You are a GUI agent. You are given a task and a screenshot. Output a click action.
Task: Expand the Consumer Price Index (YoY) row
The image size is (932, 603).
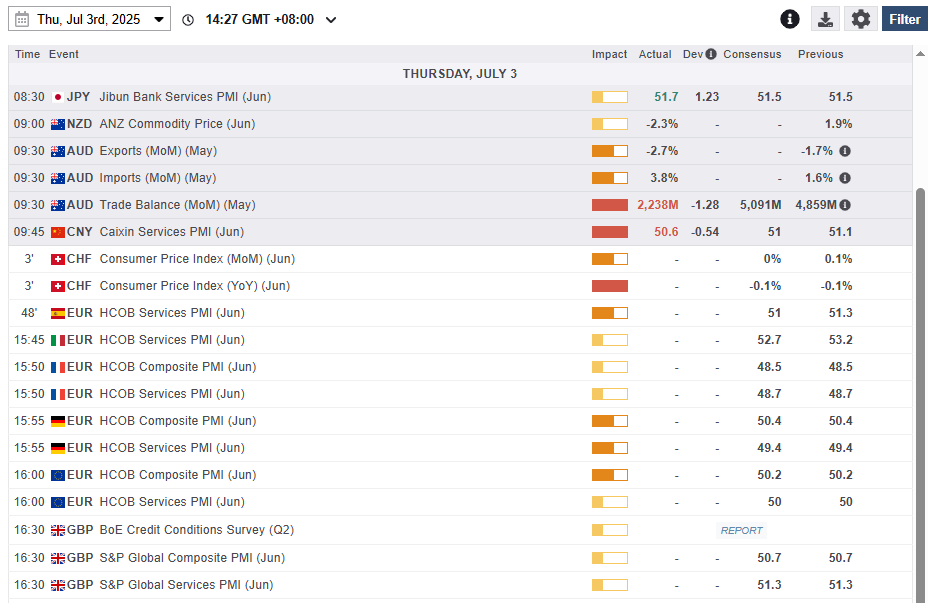pos(194,286)
